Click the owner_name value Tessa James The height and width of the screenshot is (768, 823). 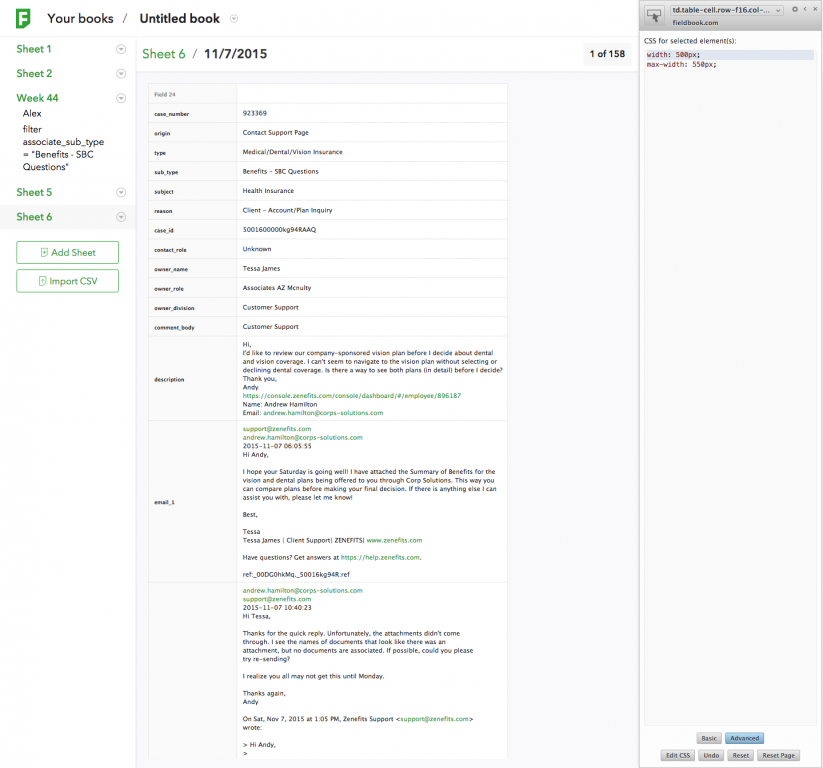(261, 269)
